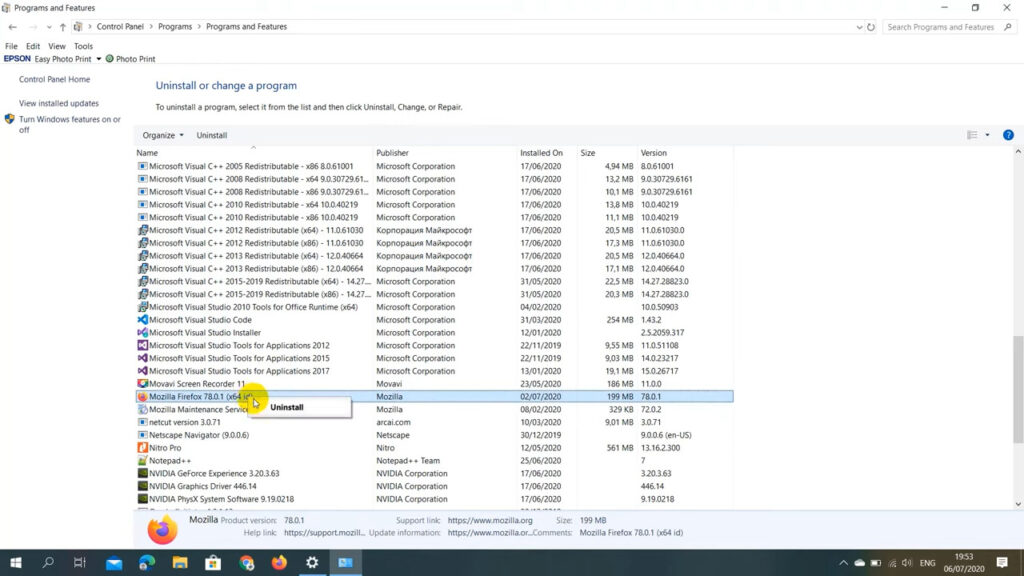Click the Search Programs and Features box

[x=945, y=27]
